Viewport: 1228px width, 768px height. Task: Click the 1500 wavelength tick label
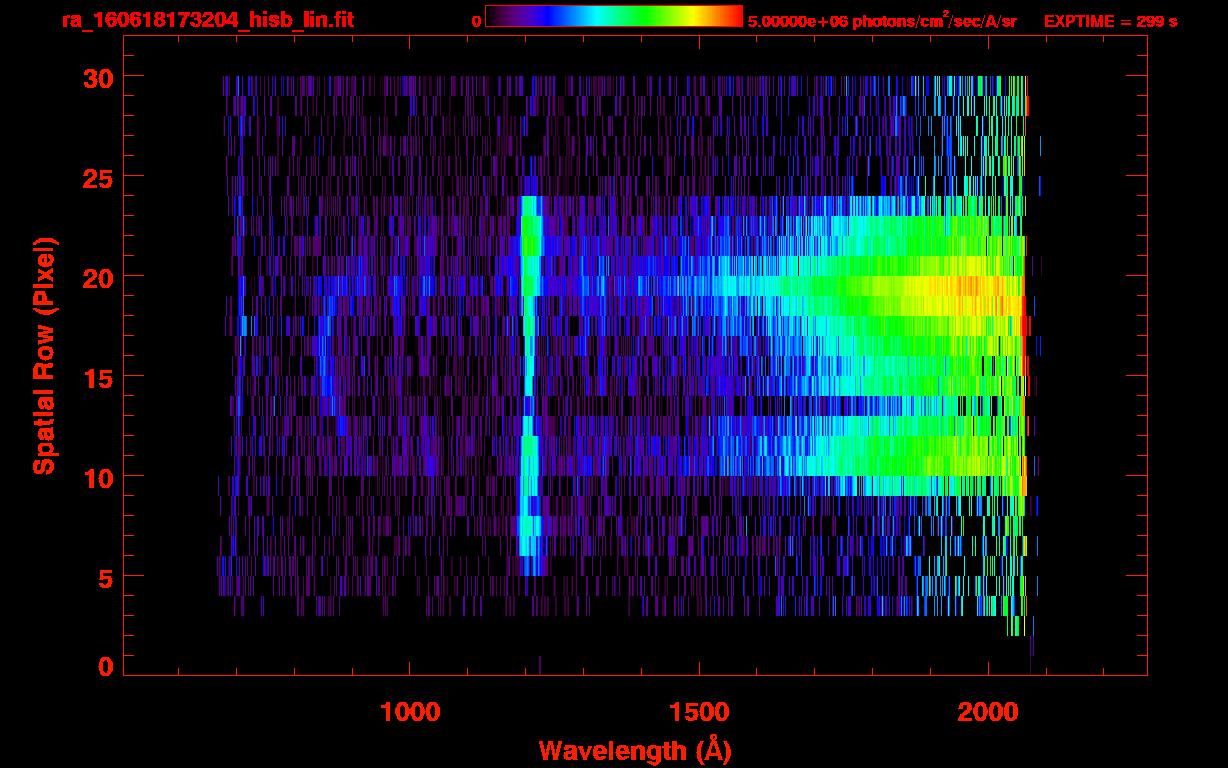coord(699,712)
